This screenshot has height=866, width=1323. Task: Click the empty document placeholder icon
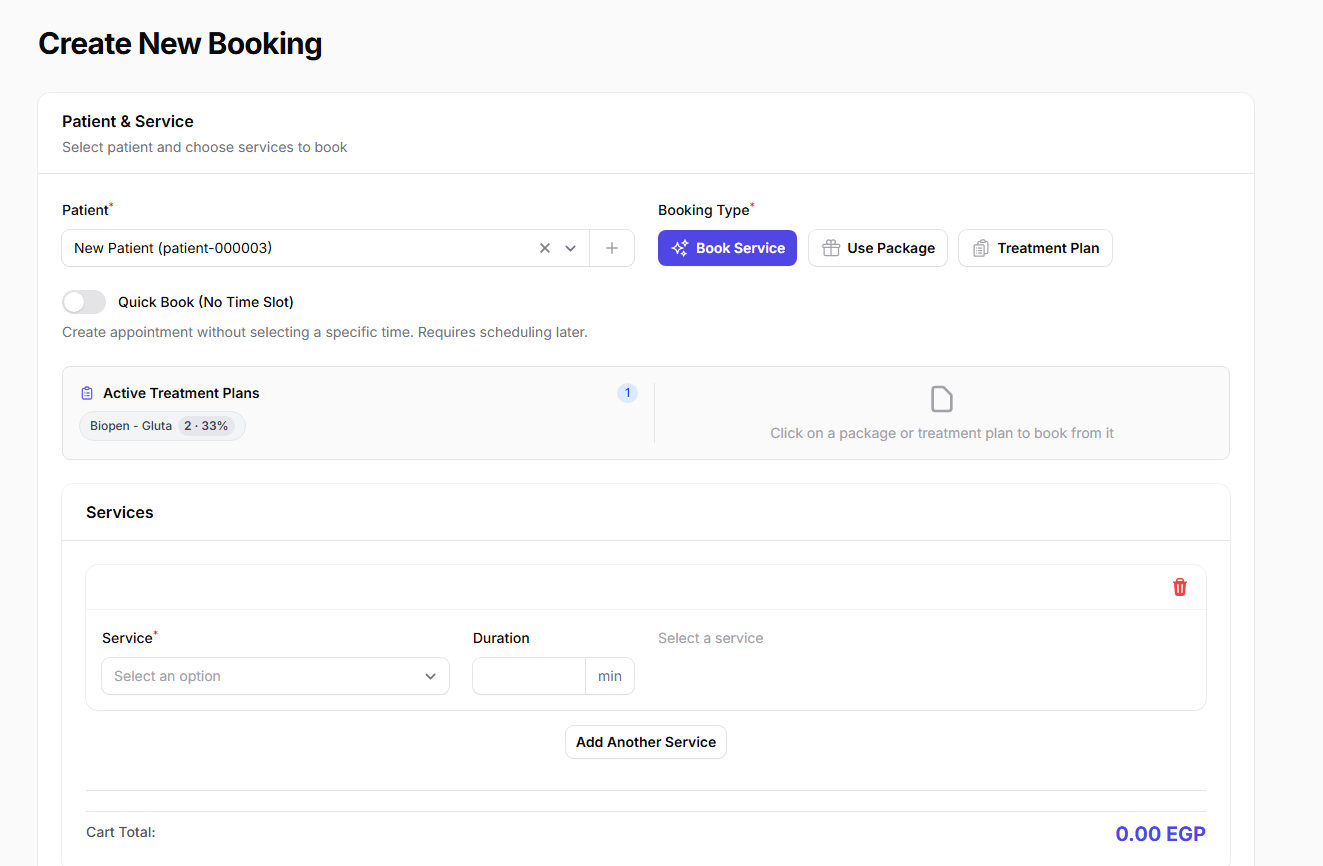pos(942,400)
